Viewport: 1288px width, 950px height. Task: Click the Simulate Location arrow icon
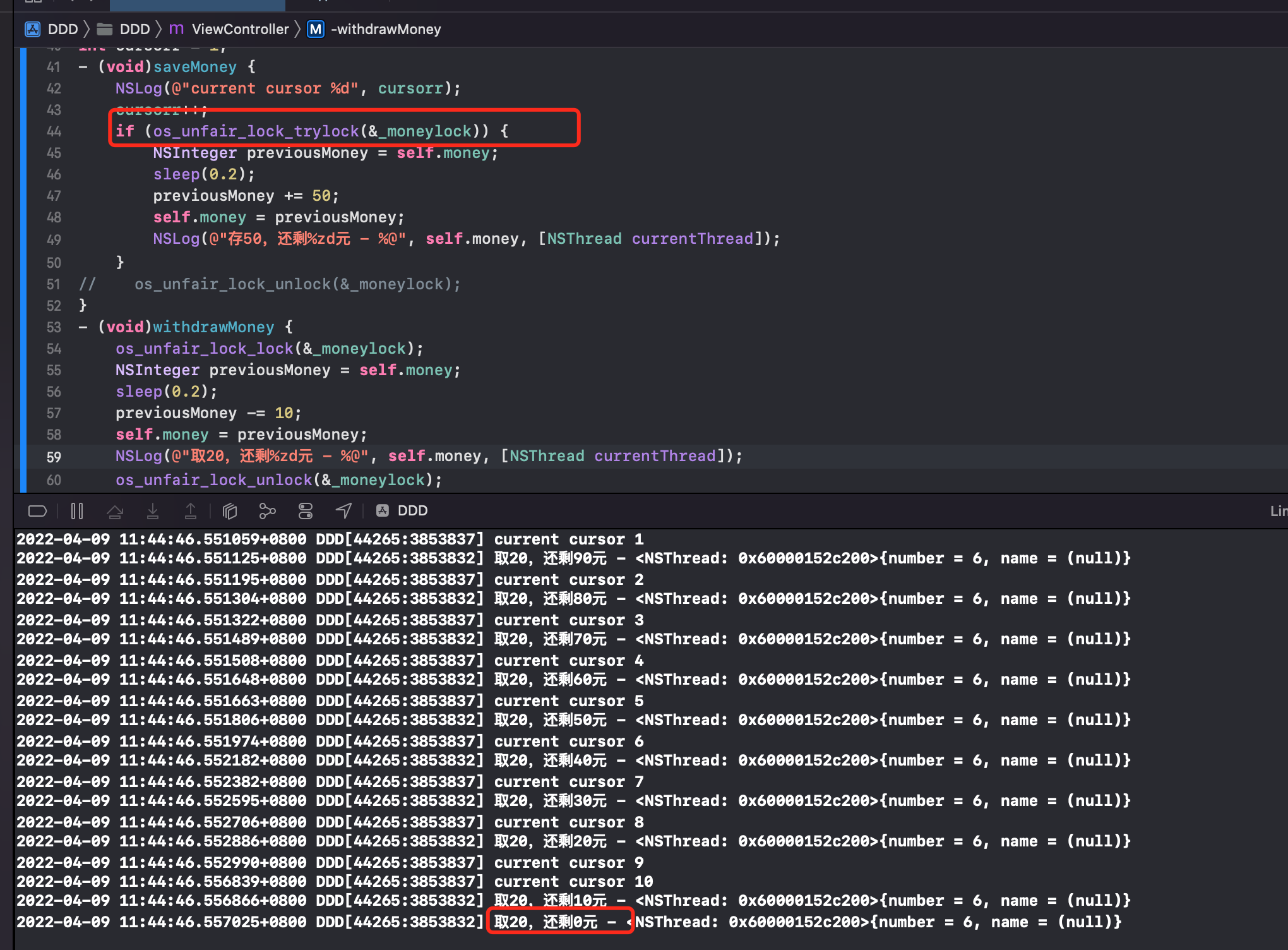click(x=343, y=510)
